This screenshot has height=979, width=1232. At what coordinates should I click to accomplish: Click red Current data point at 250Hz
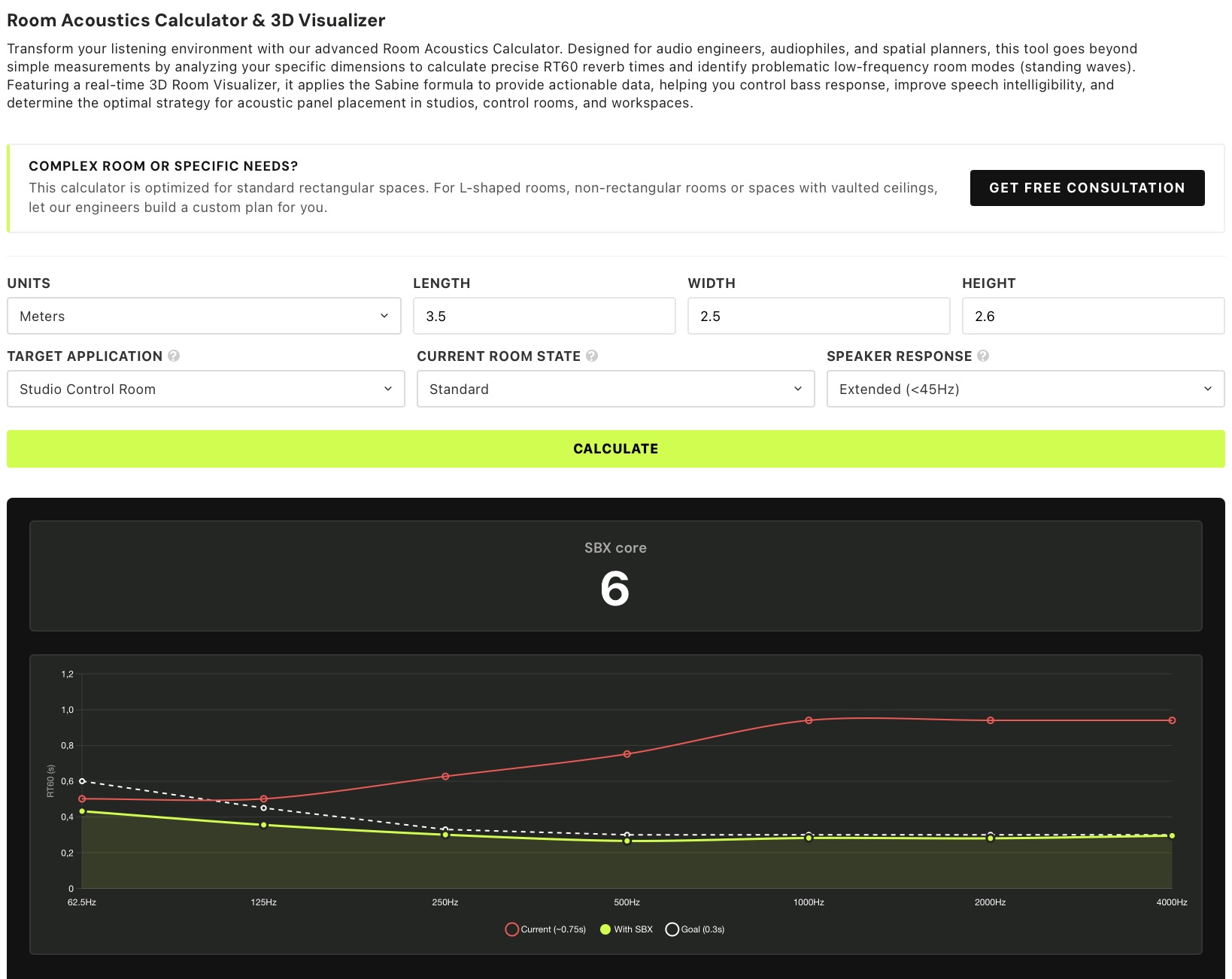[445, 776]
